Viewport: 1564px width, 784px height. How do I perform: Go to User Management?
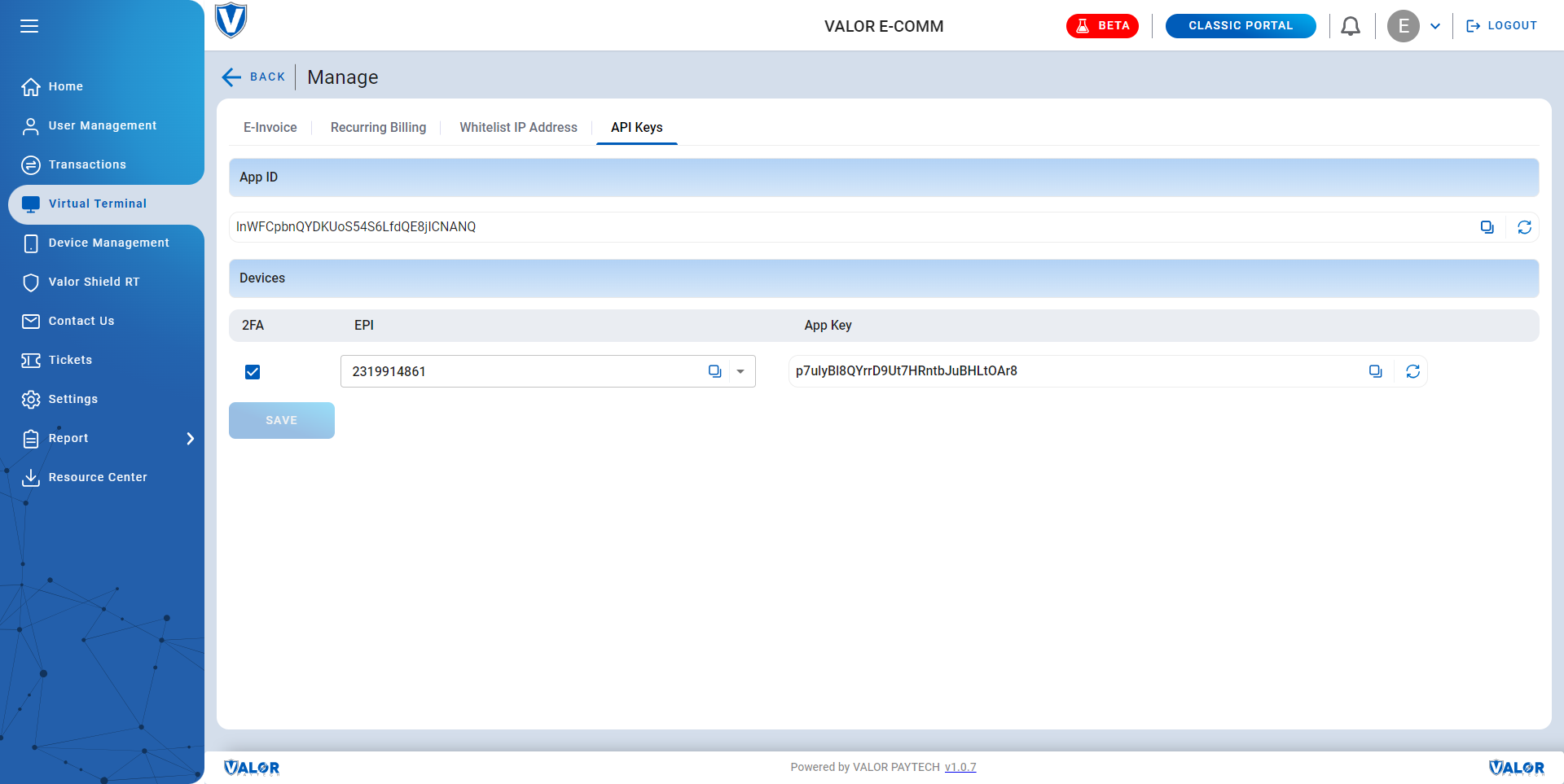click(102, 125)
